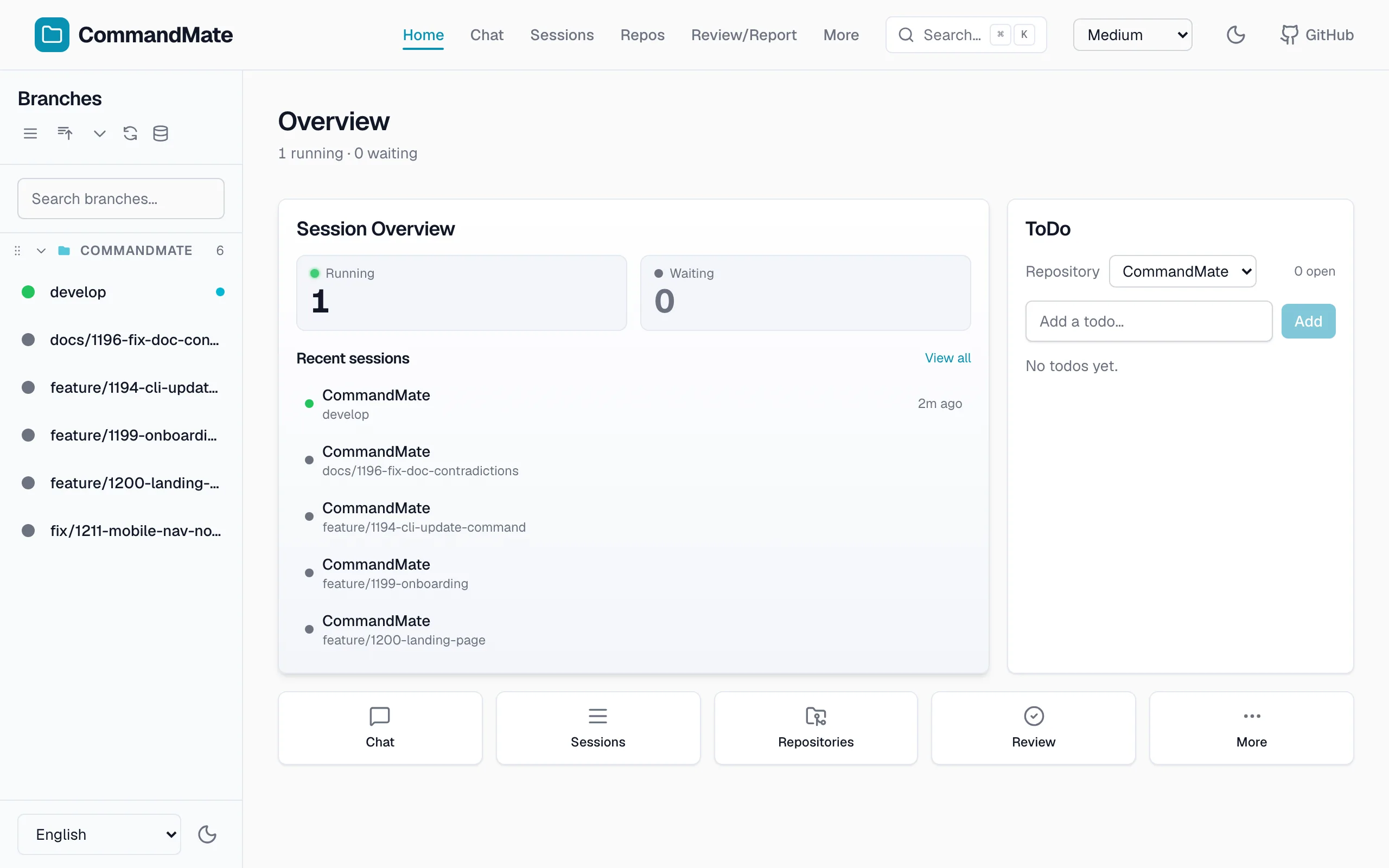This screenshot has height=868, width=1389.
Task: Click the 'No todos yet.' message
Action: tap(1072, 366)
